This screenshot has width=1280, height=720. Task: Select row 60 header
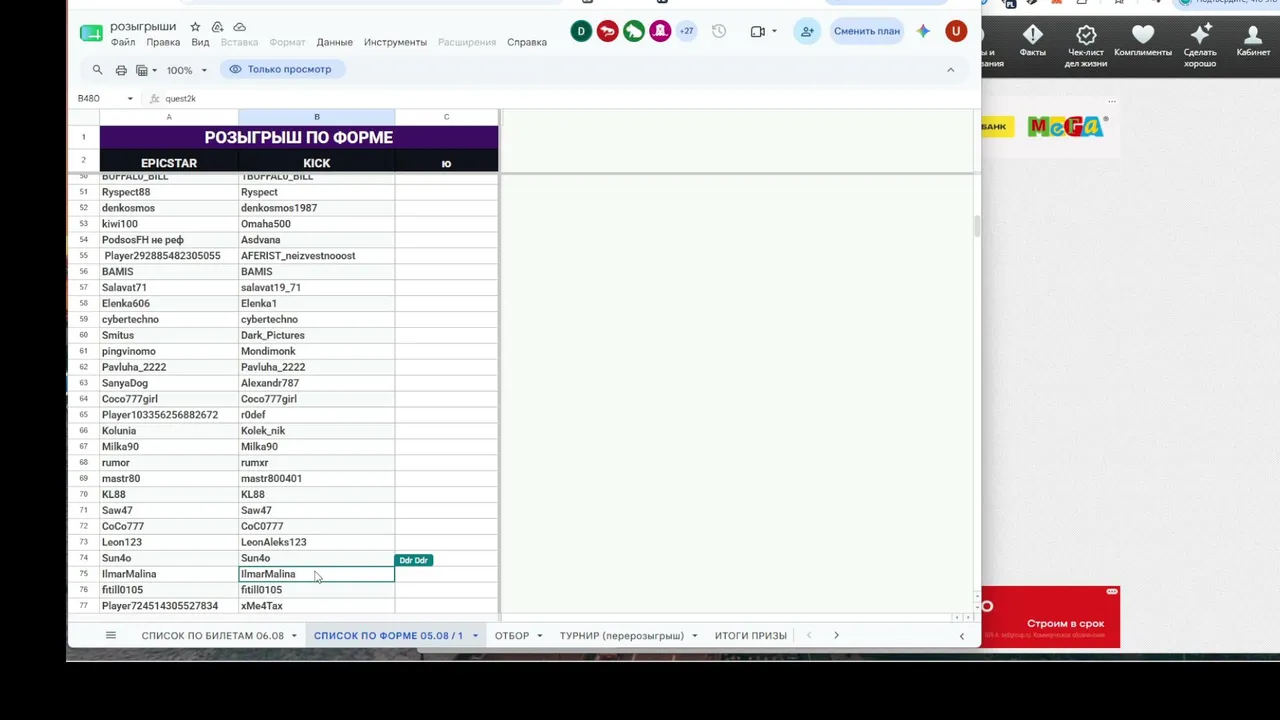[x=83, y=335]
